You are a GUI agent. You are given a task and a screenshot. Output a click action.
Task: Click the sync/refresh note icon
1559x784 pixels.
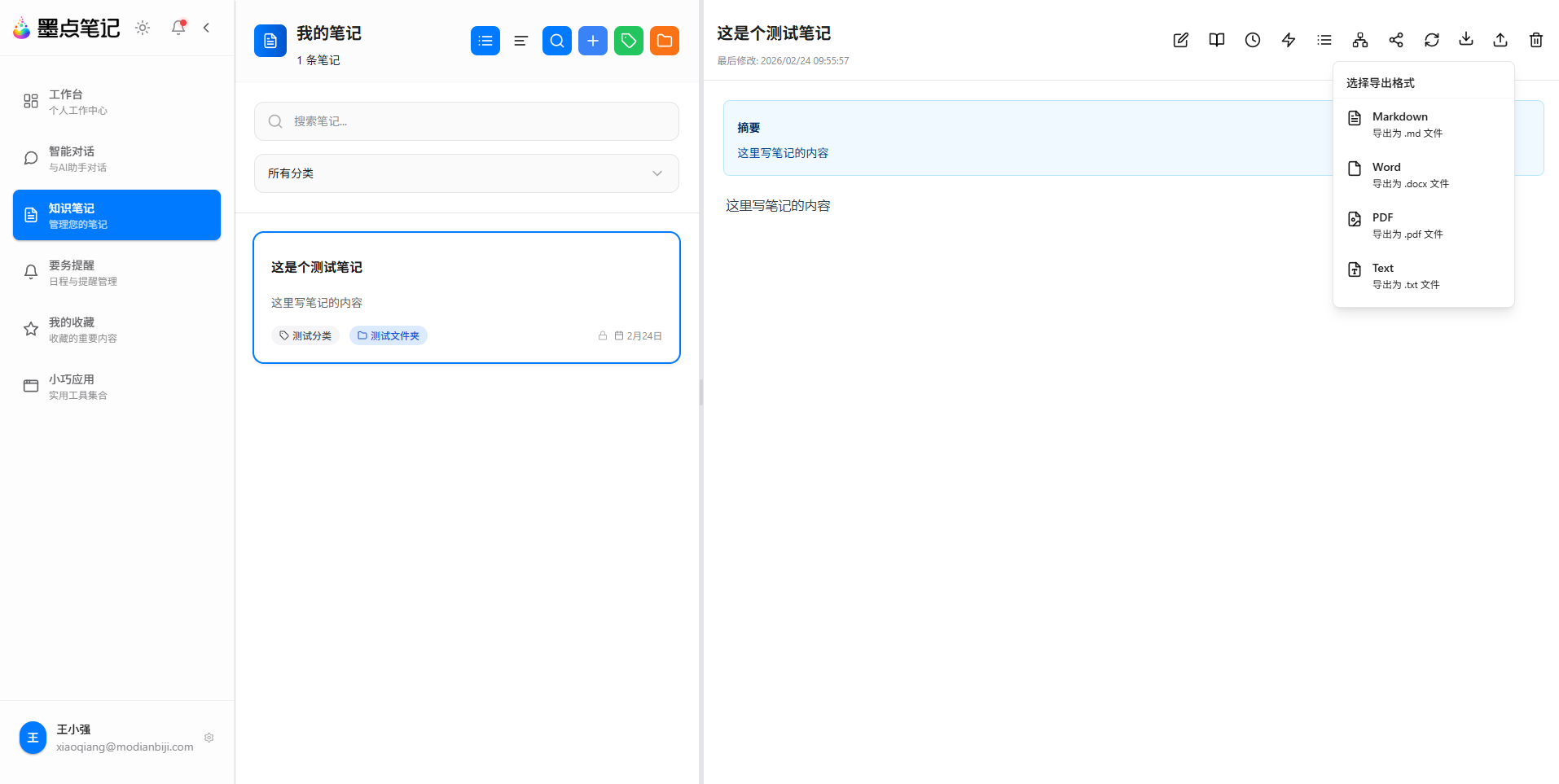1432,39
